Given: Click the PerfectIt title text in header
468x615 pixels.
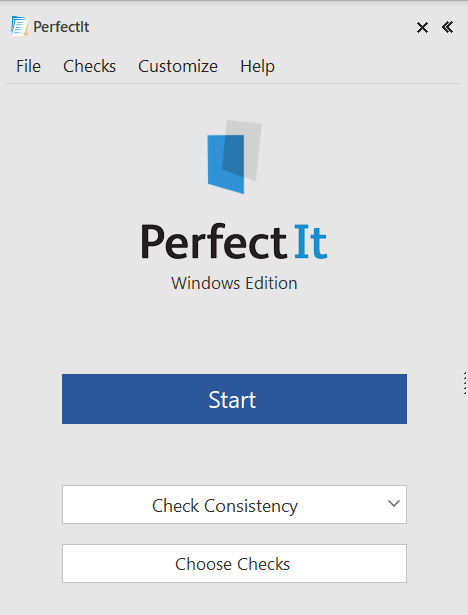Looking at the screenshot, I should coord(61,27).
